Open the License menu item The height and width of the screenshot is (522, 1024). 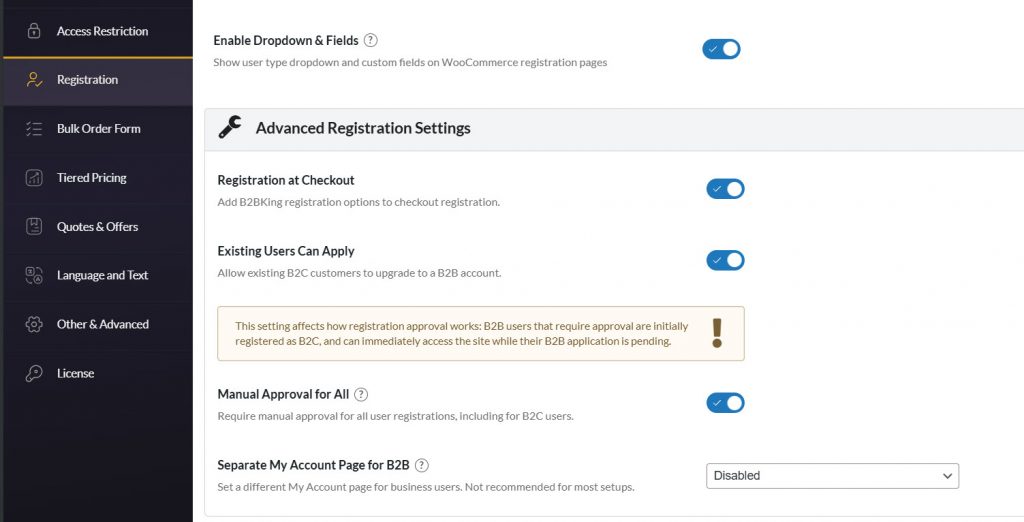coord(75,374)
